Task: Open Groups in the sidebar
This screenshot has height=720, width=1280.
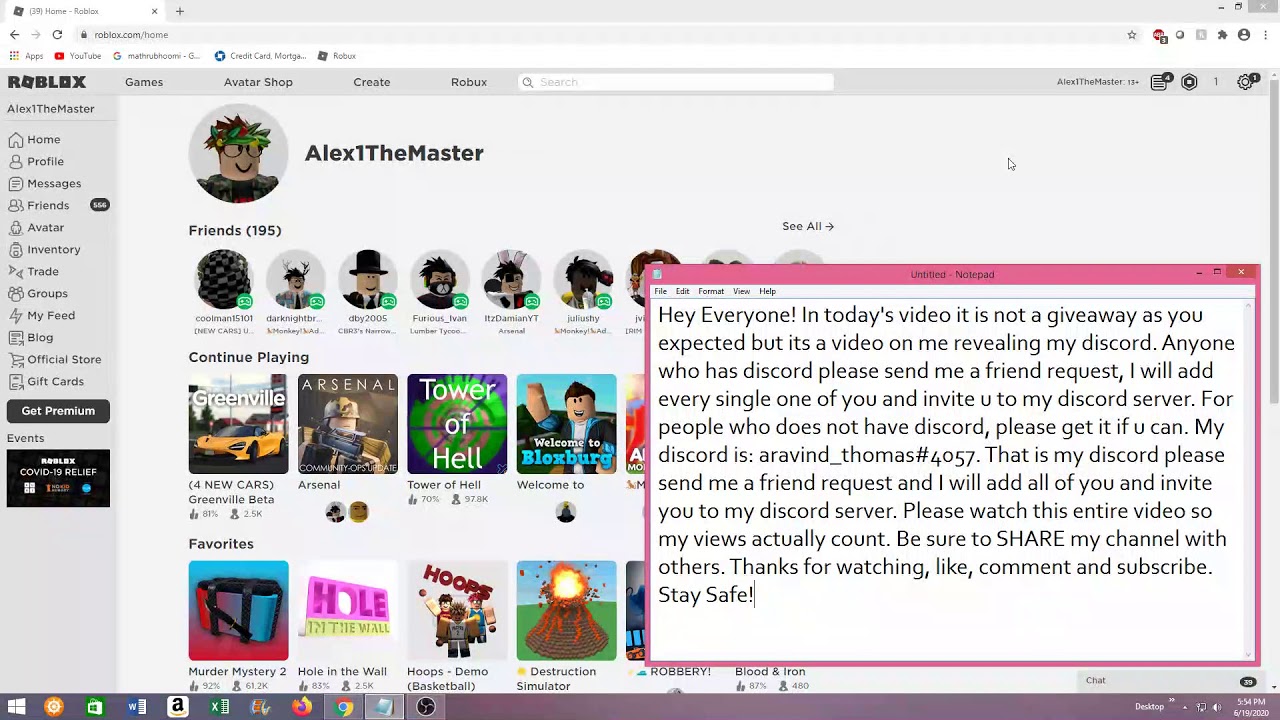Action: tap(38, 293)
